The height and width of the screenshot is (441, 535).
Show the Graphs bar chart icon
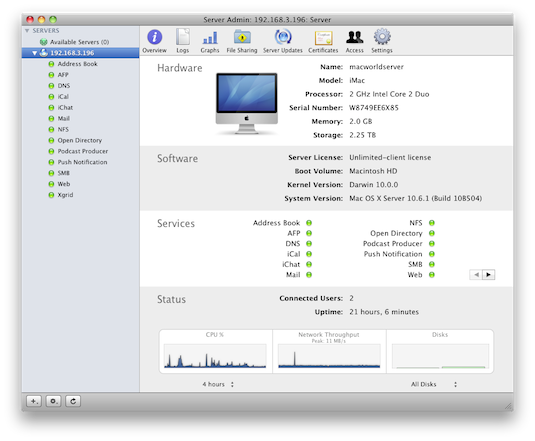click(x=210, y=38)
